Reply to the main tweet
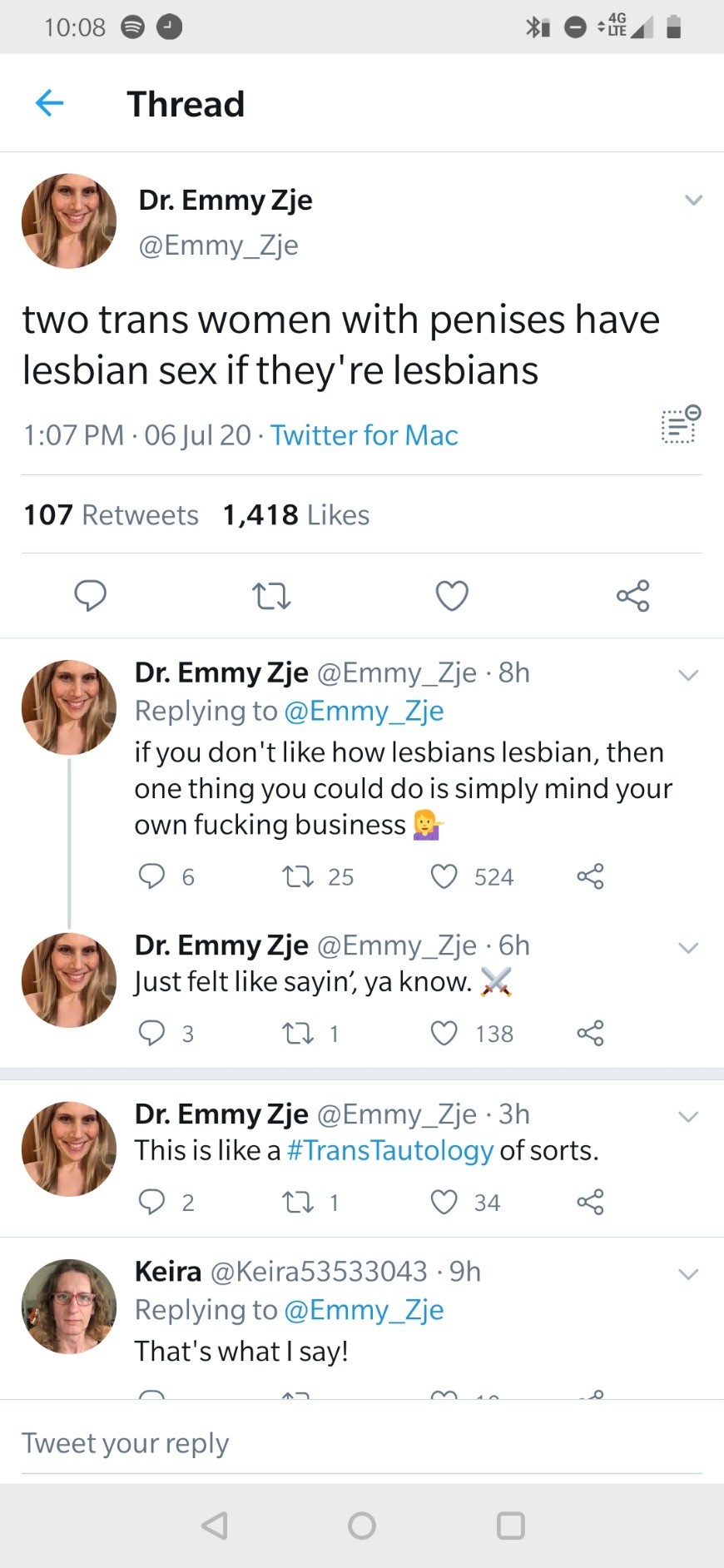The width and height of the screenshot is (724, 1568). point(90,596)
